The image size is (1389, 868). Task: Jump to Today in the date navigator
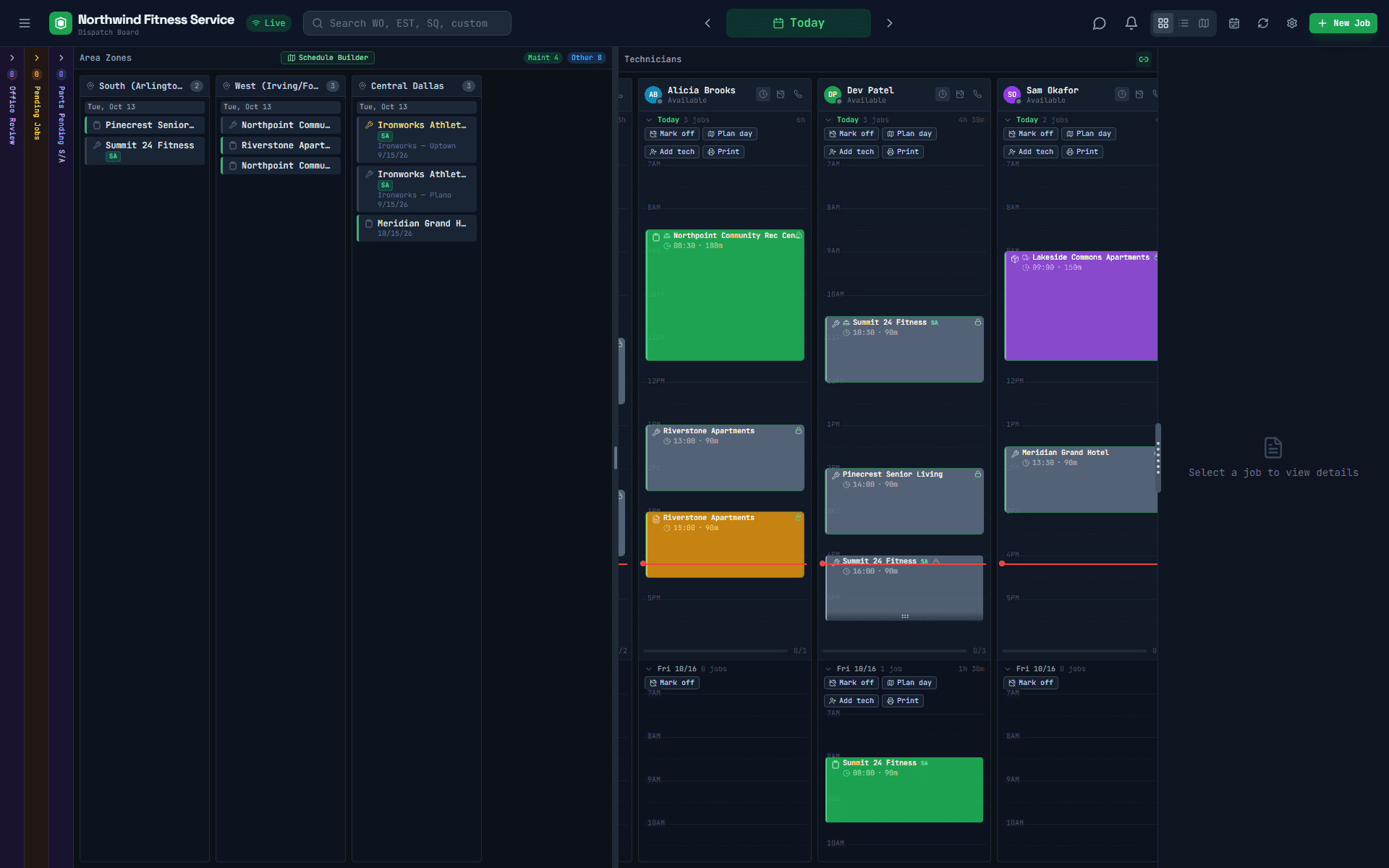(799, 23)
